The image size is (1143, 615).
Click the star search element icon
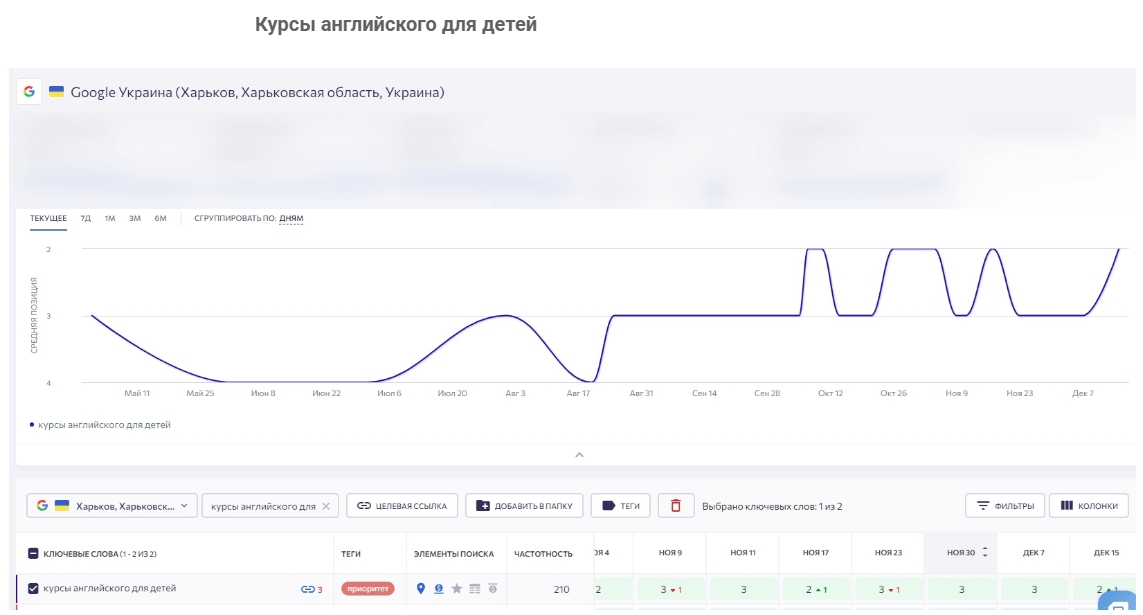457,589
